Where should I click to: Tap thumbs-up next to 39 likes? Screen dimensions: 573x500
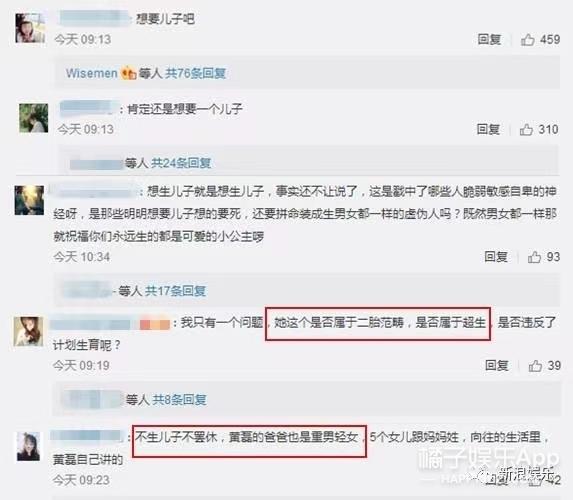point(535,365)
